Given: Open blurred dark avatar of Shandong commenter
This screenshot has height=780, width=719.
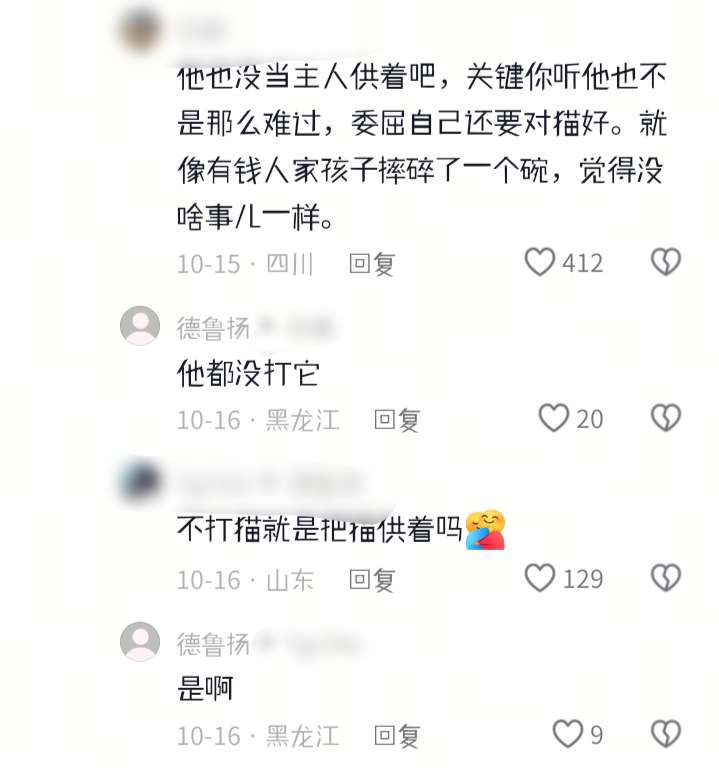Looking at the screenshot, I should coord(140,482).
